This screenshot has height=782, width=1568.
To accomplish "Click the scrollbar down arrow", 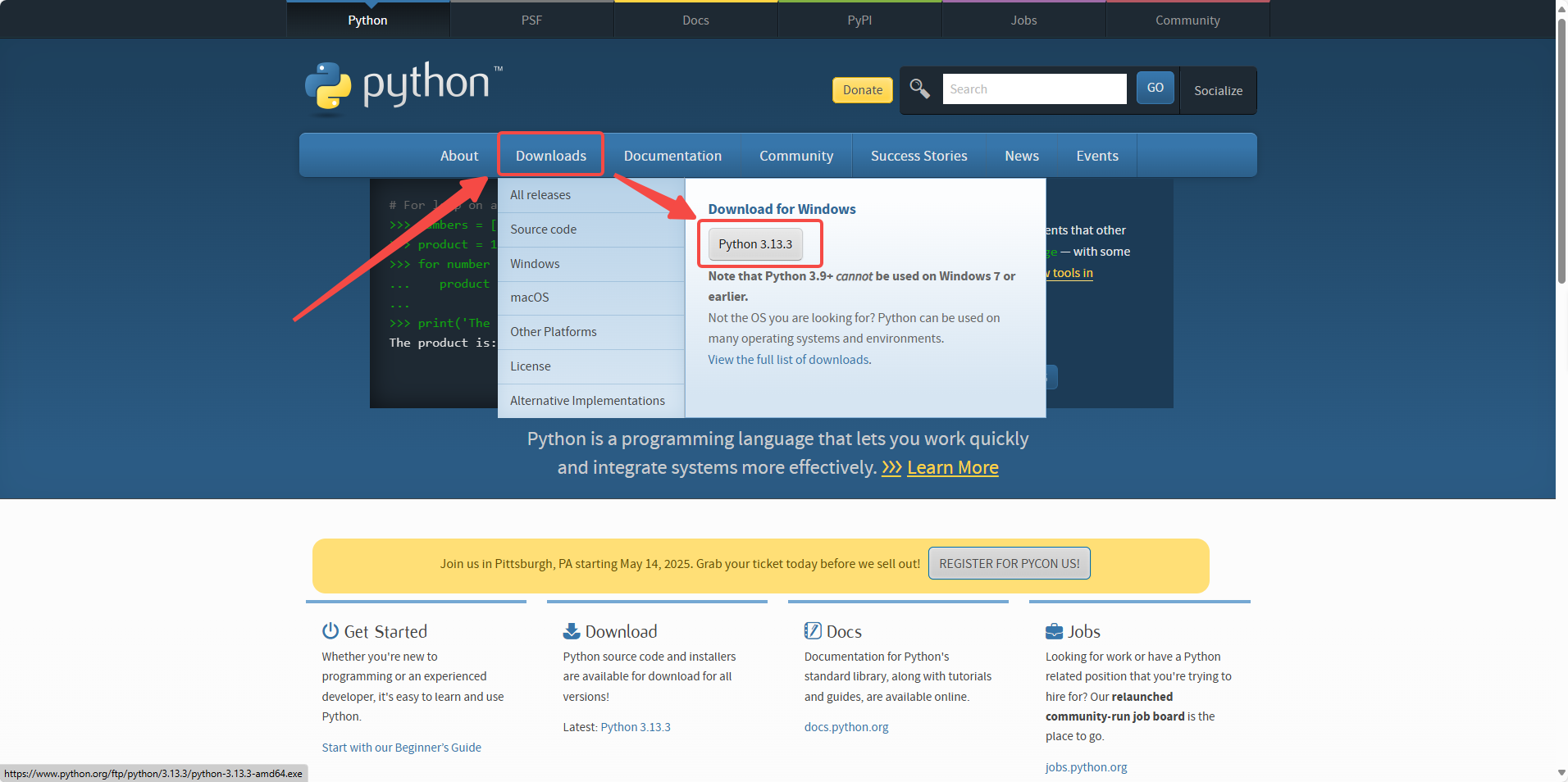I will pos(1561,773).
